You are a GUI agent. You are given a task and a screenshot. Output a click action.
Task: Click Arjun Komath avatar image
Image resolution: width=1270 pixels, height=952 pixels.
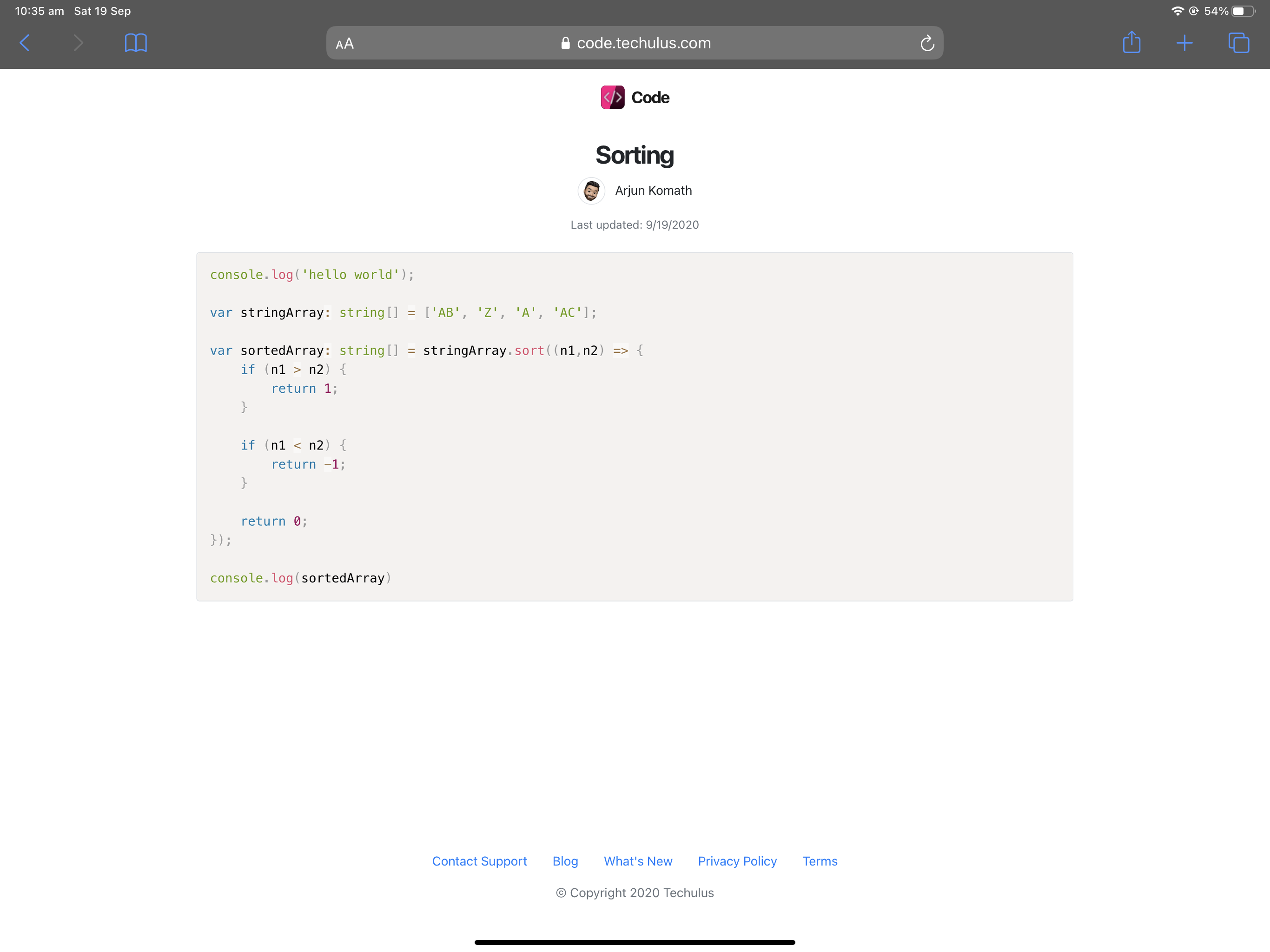pyautogui.click(x=591, y=191)
